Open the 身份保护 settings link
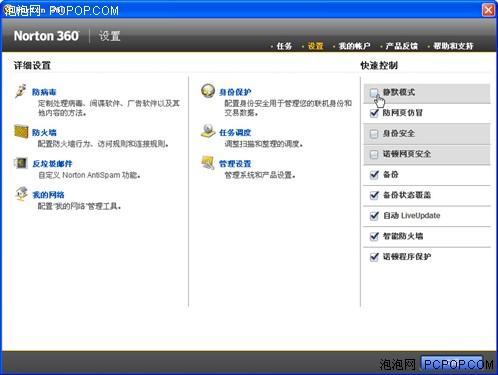Image resolution: width=498 pixels, height=375 pixels. coord(235,92)
